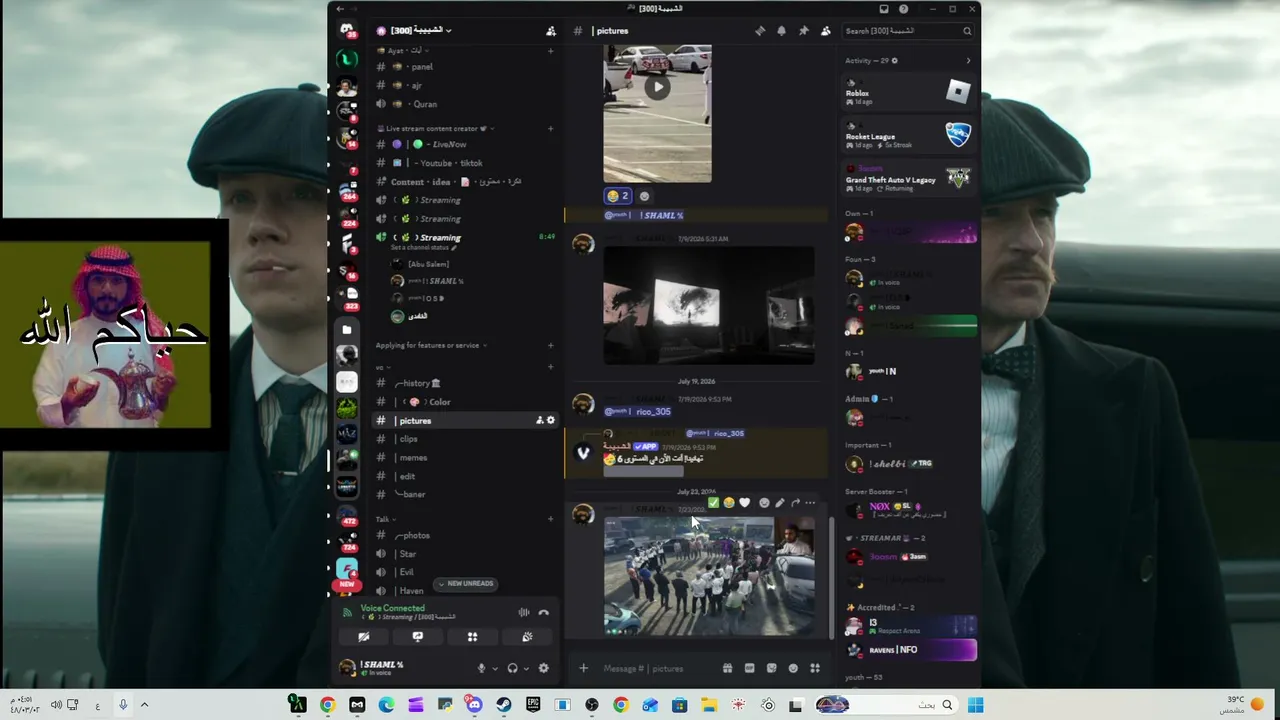Play the parking lot video
Screen dimensions: 1280x720
657,87
